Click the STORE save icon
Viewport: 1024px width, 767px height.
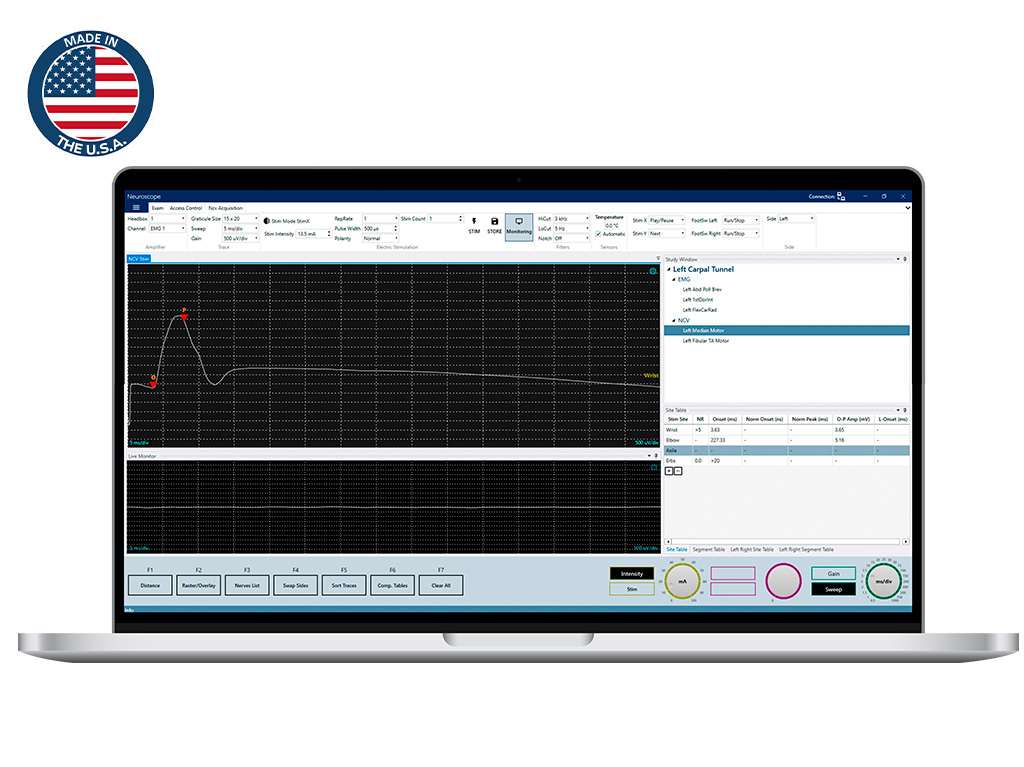tap(494, 221)
